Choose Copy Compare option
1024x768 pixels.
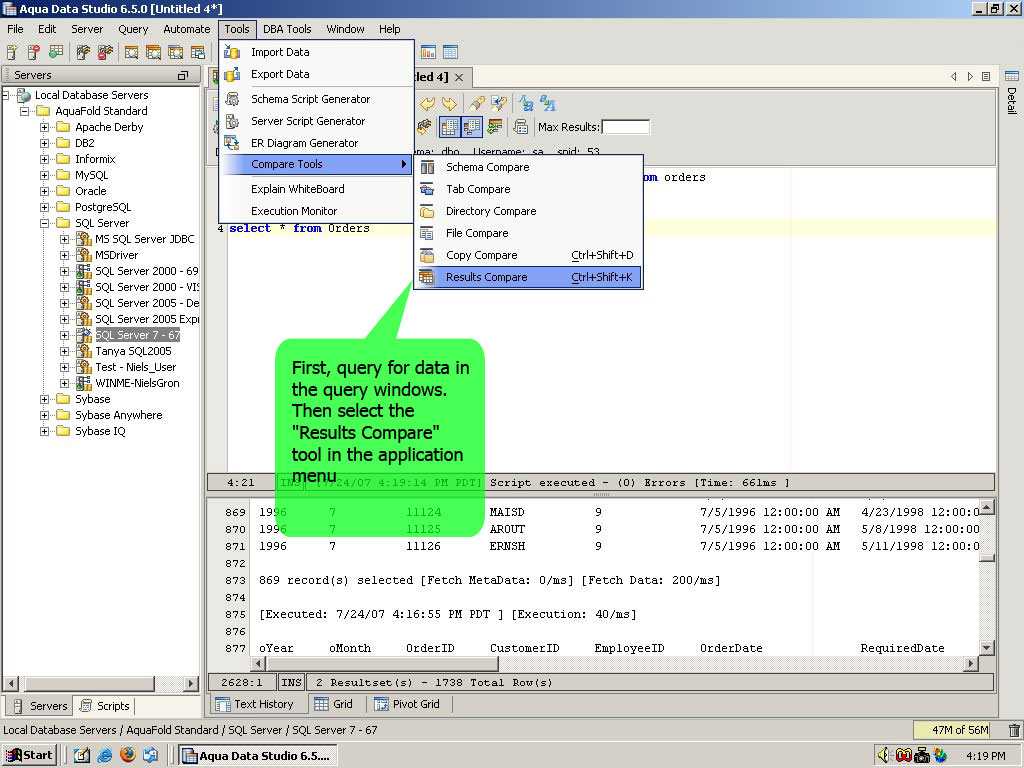click(528, 255)
